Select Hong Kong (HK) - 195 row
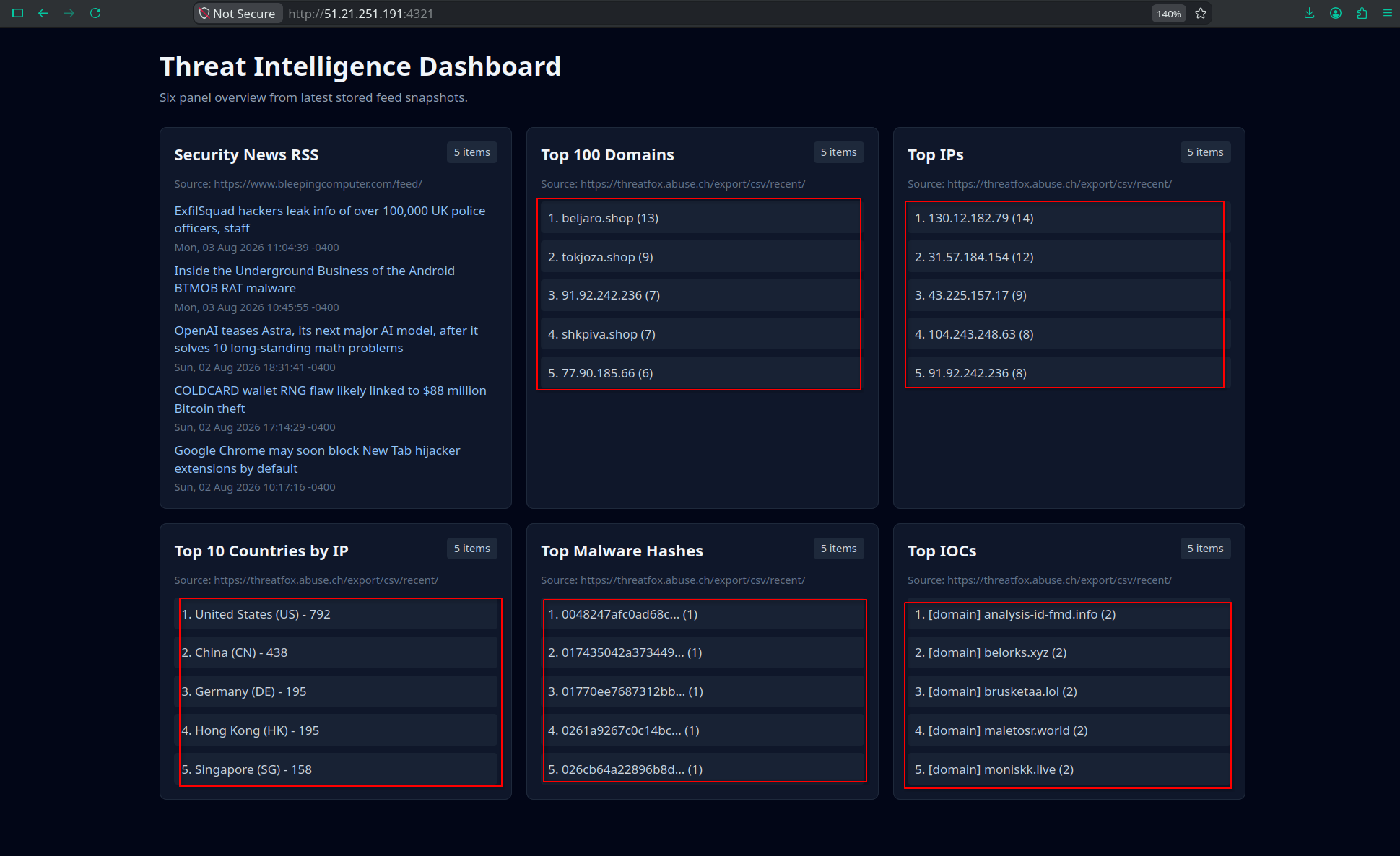 tap(336, 730)
